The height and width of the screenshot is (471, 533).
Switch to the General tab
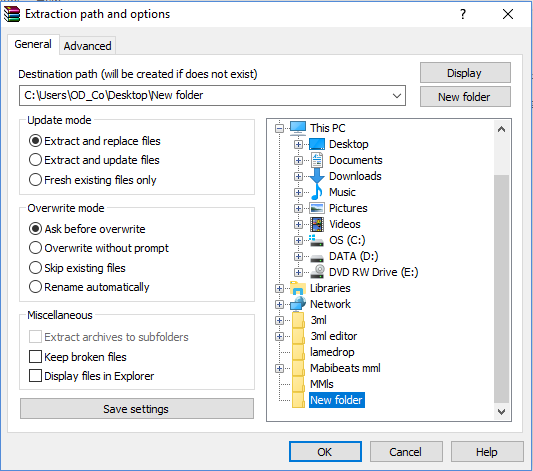33,44
